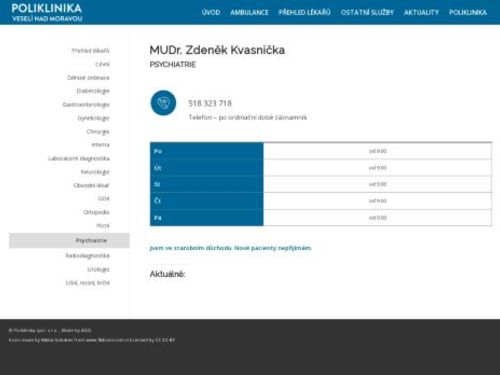Open Ušní, nosní, krční sidebar link
This screenshot has height=375, width=500.
(x=88, y=283)
